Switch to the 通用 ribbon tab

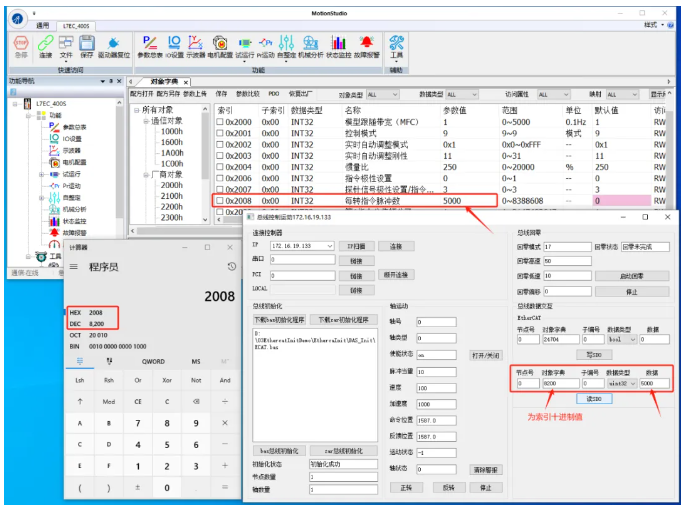(42, 26)
